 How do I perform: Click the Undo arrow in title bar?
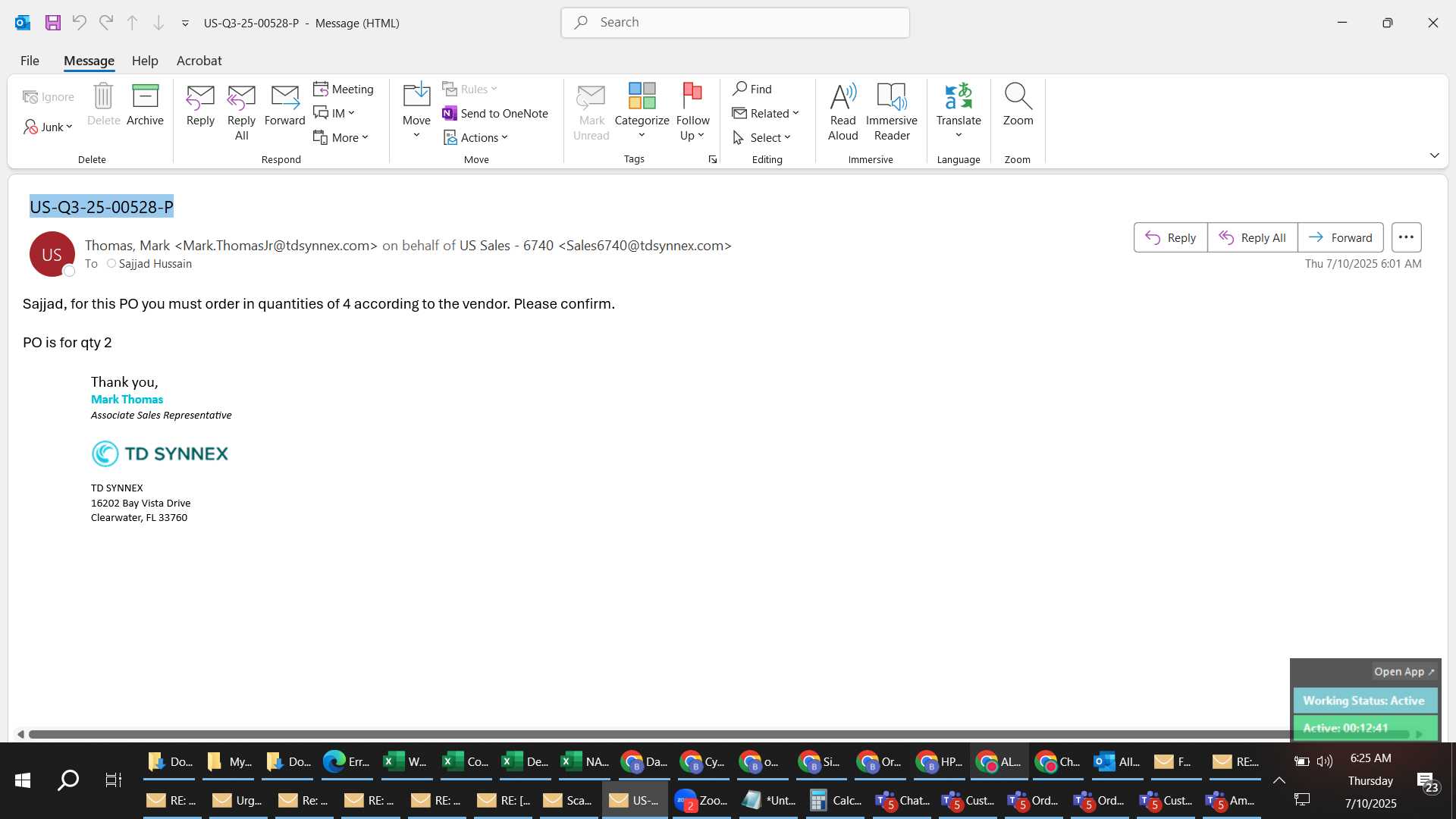[x=79, y=23]
